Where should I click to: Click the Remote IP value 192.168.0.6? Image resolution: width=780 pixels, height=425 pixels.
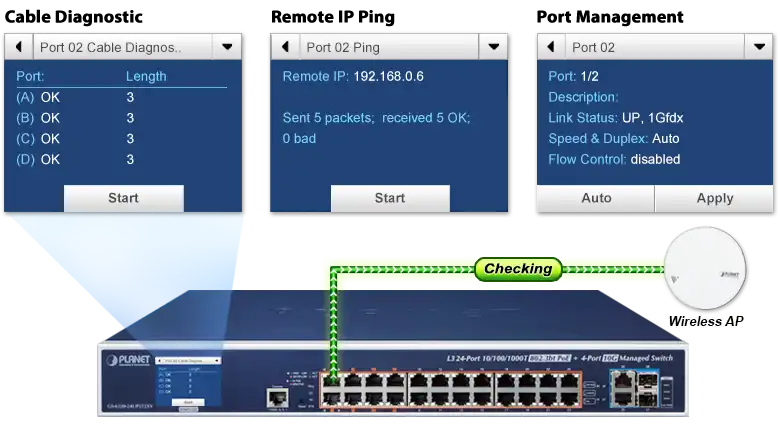pos(395,76)
